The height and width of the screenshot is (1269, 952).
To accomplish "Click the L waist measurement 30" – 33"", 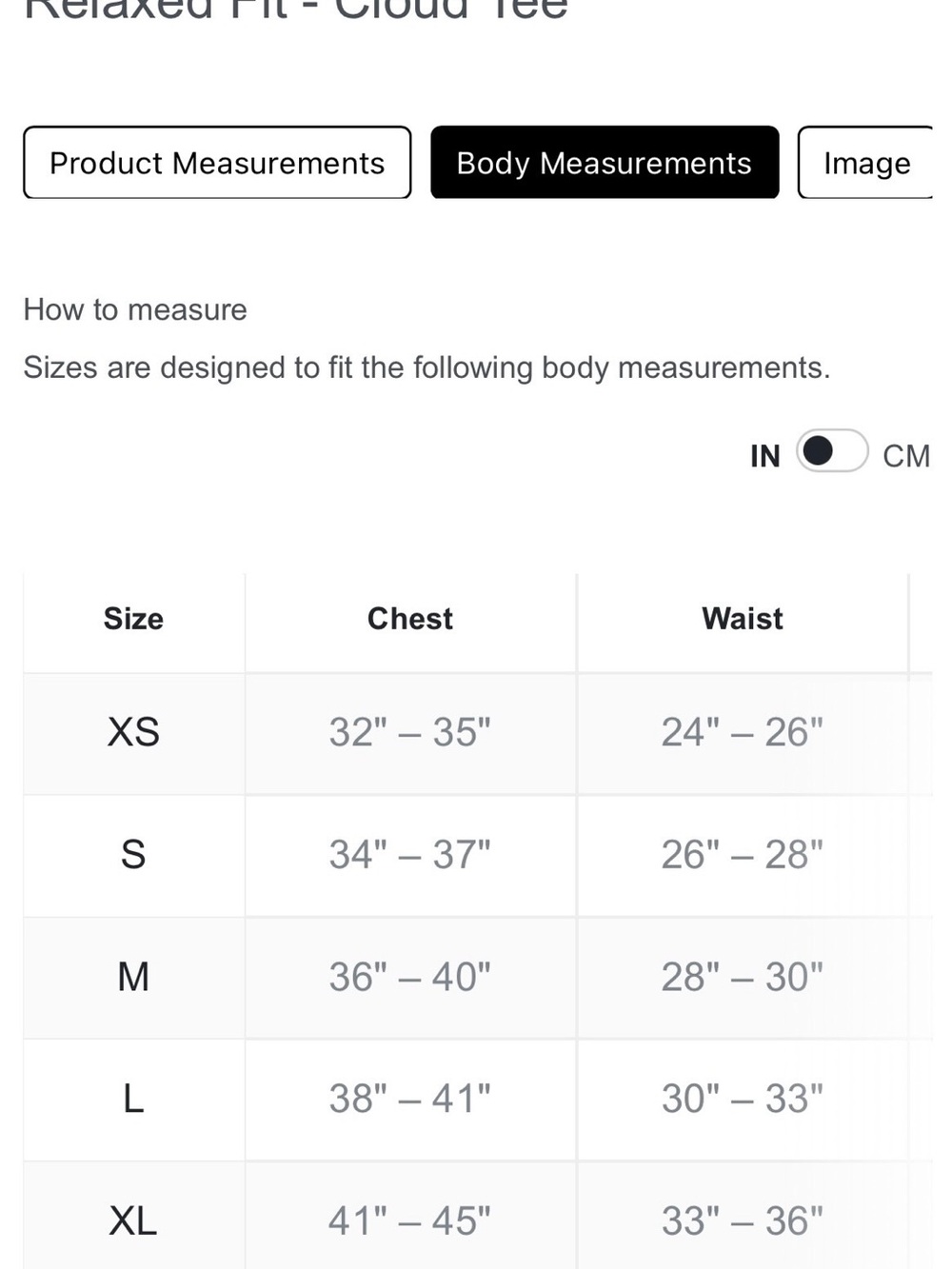I will (x=743, y=1099).
